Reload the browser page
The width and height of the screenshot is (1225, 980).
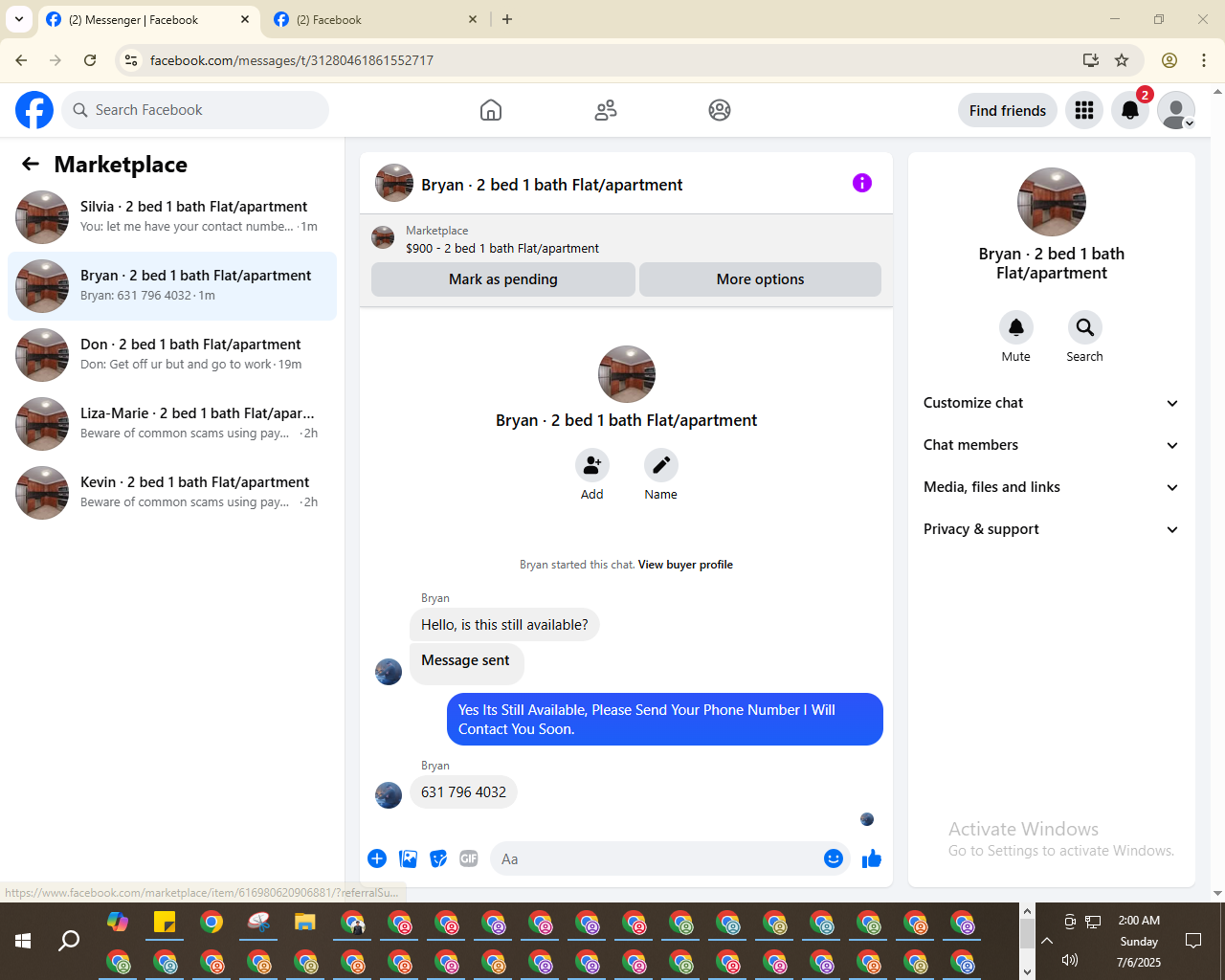[90, 60]
